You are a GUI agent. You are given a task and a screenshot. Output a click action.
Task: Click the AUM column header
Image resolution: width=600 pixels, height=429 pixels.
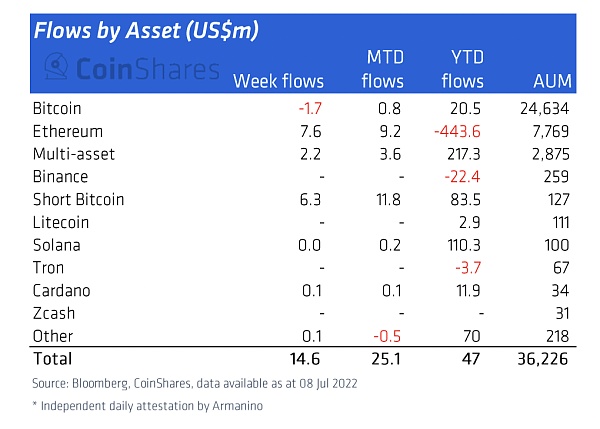(x=553, y=81)
